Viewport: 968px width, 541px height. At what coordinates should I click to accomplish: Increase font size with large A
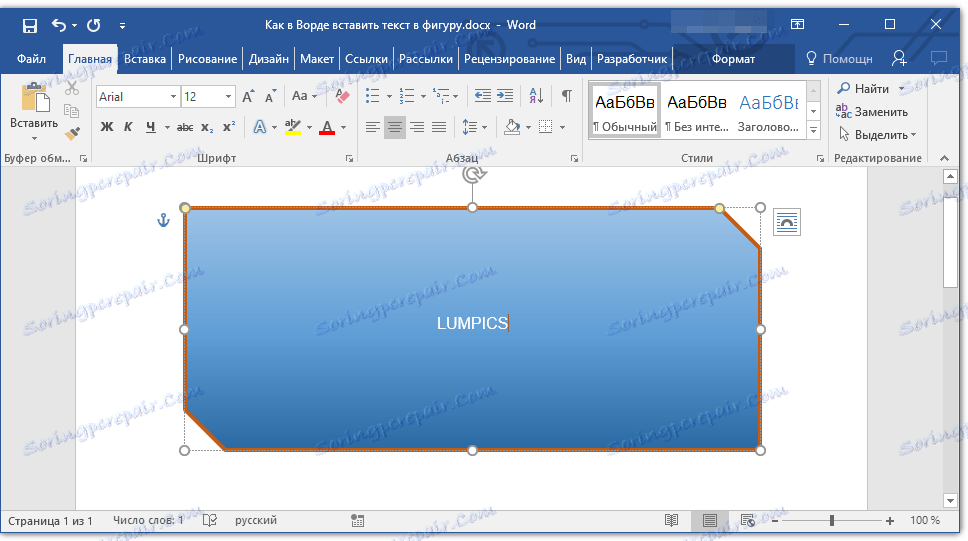[248, 96]
